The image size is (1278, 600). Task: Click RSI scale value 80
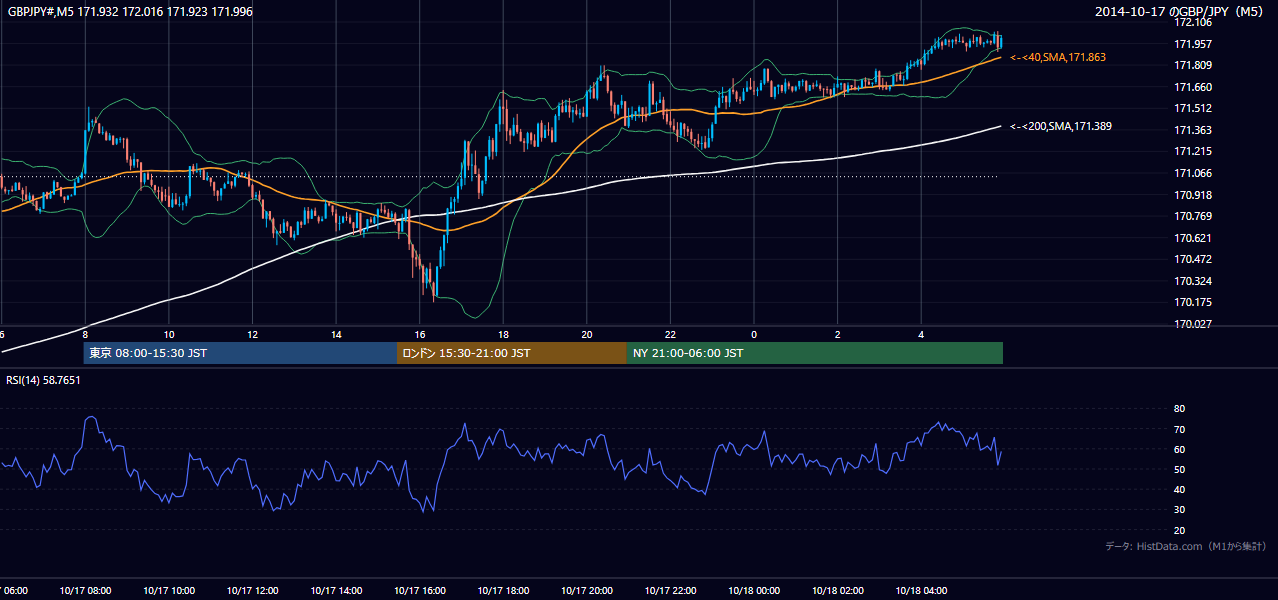point(1179,409)
